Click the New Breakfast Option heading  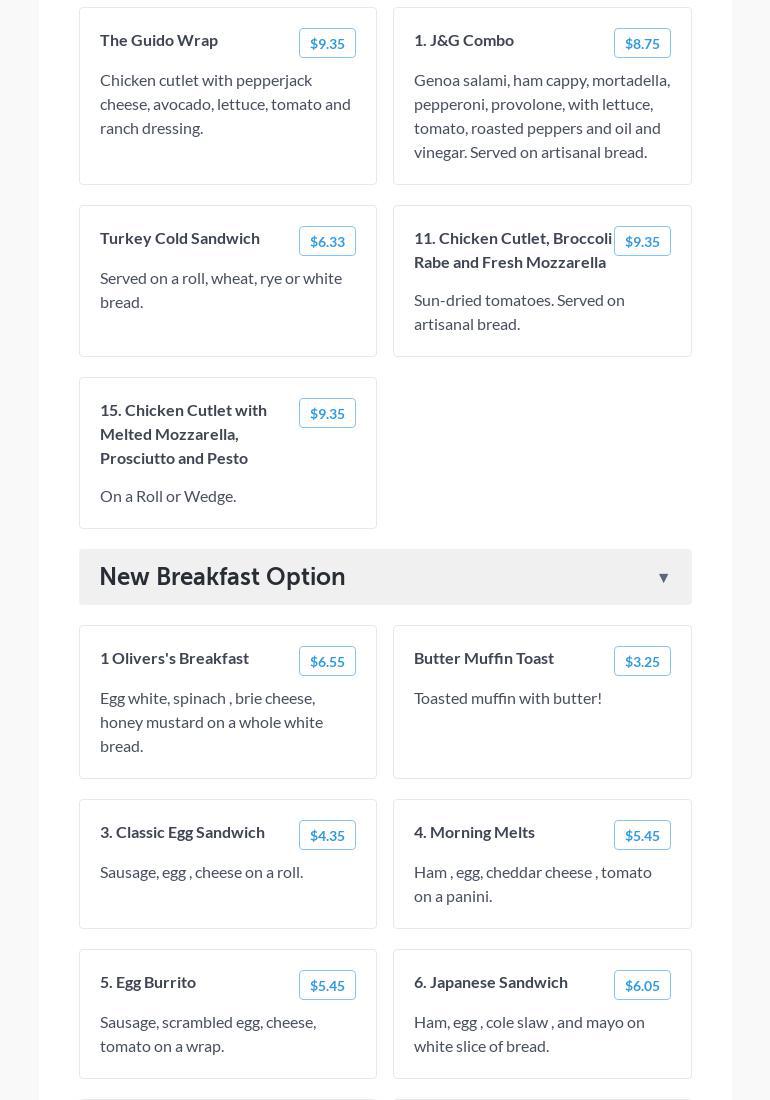tap(222, 577)
